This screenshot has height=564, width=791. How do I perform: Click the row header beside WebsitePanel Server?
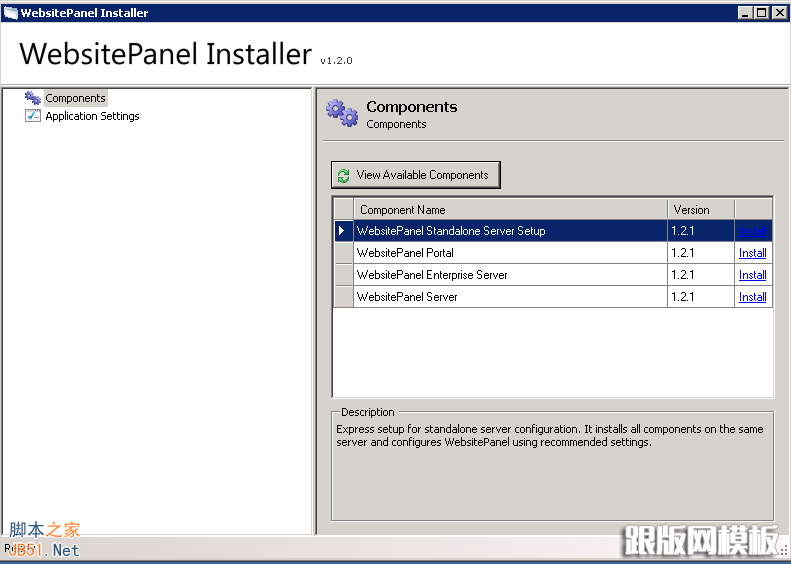click(344, 297)
